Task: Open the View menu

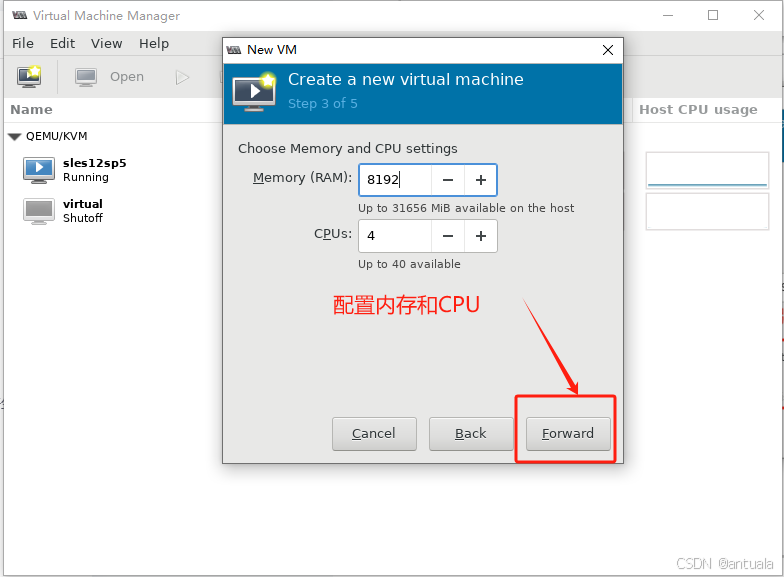Action: (x=106, y=44)
